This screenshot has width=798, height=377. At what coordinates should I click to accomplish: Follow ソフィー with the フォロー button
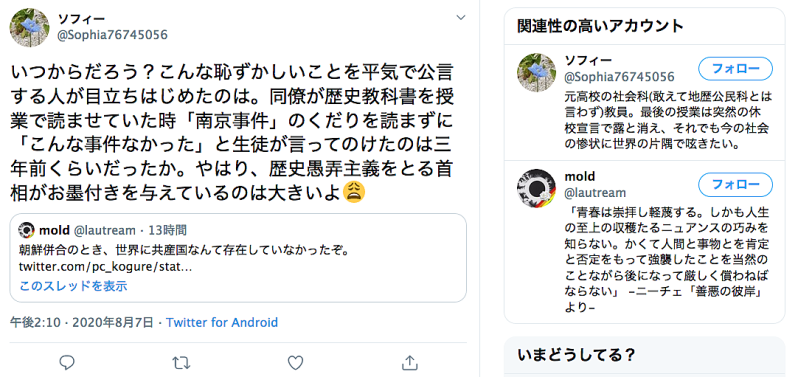(735, 69)
